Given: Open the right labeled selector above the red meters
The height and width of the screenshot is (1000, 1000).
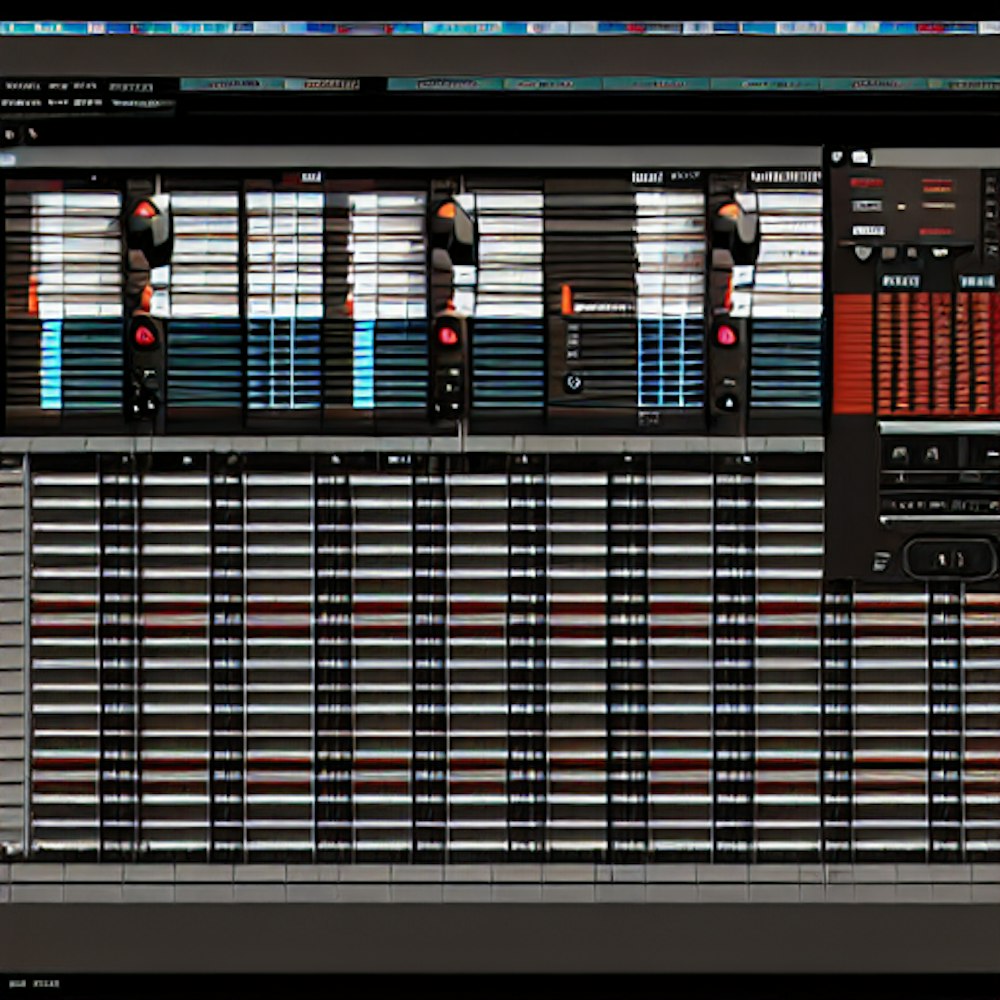Looking at the screenshot, I should [976, 281].
